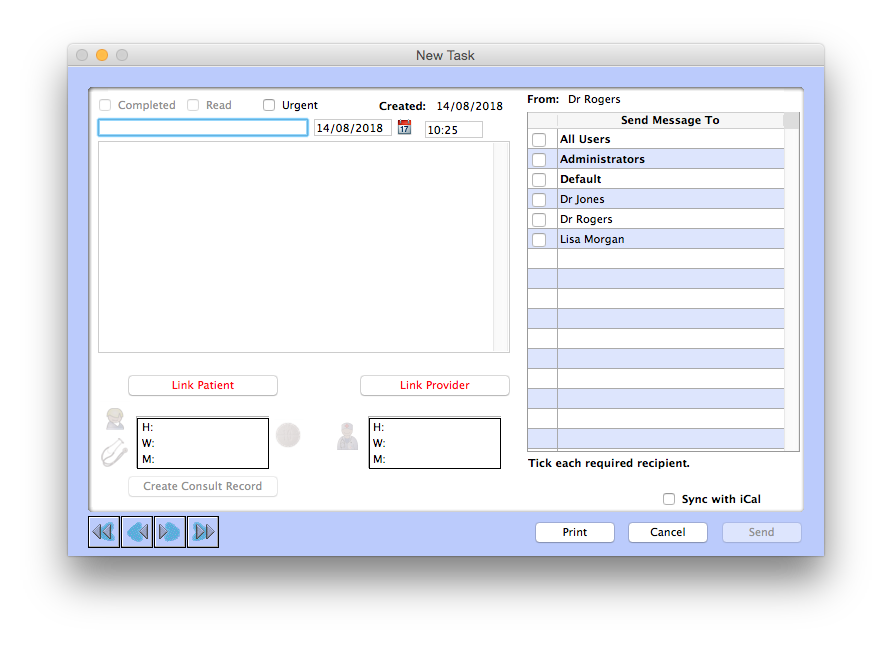This screenshot has width=892, height=648.
Task: Click the Link Patient button
Action: point(203,385)
